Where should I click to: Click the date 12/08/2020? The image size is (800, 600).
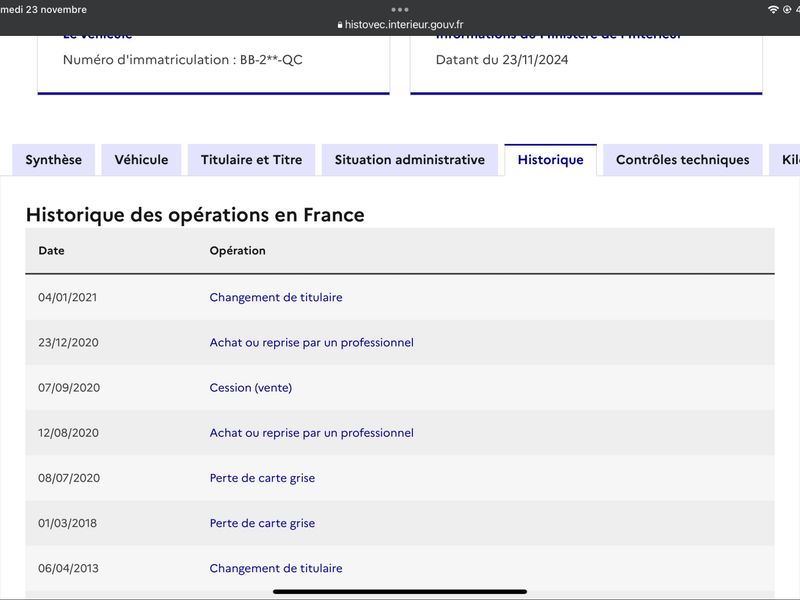pos(68,433)
